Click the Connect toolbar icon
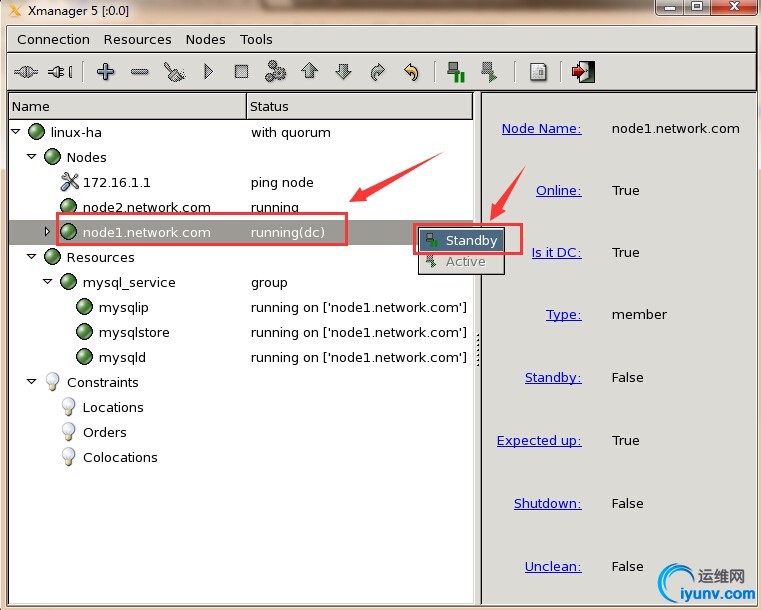 click(x=26, y=72)
